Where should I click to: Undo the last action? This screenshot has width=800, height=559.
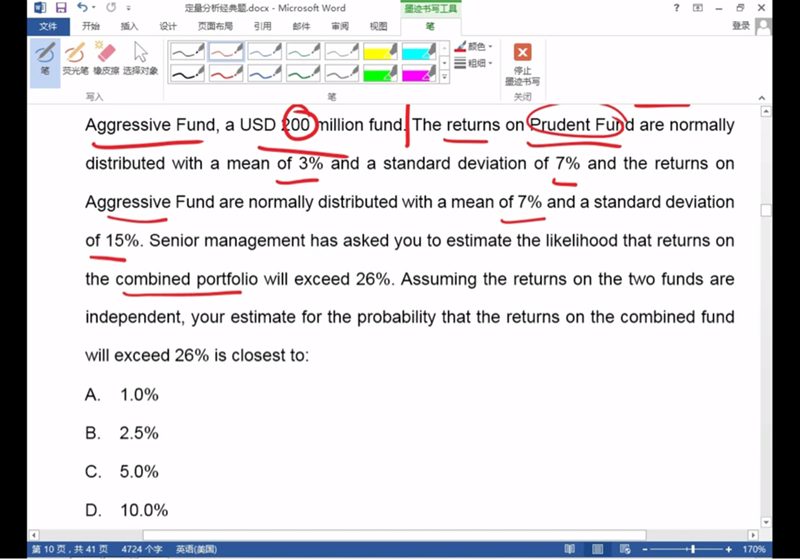point(82,7)
